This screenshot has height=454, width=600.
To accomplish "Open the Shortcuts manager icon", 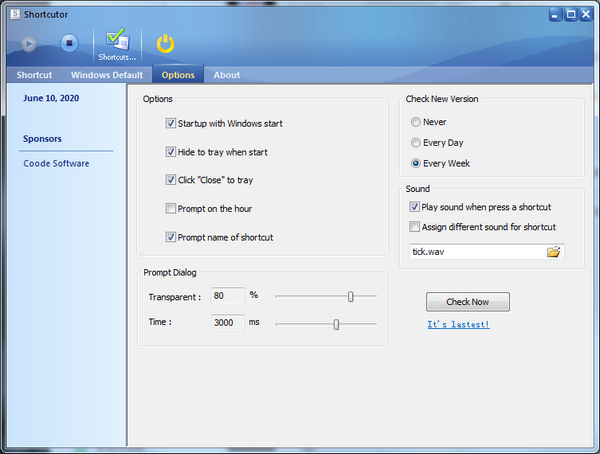I will (117, 42).
